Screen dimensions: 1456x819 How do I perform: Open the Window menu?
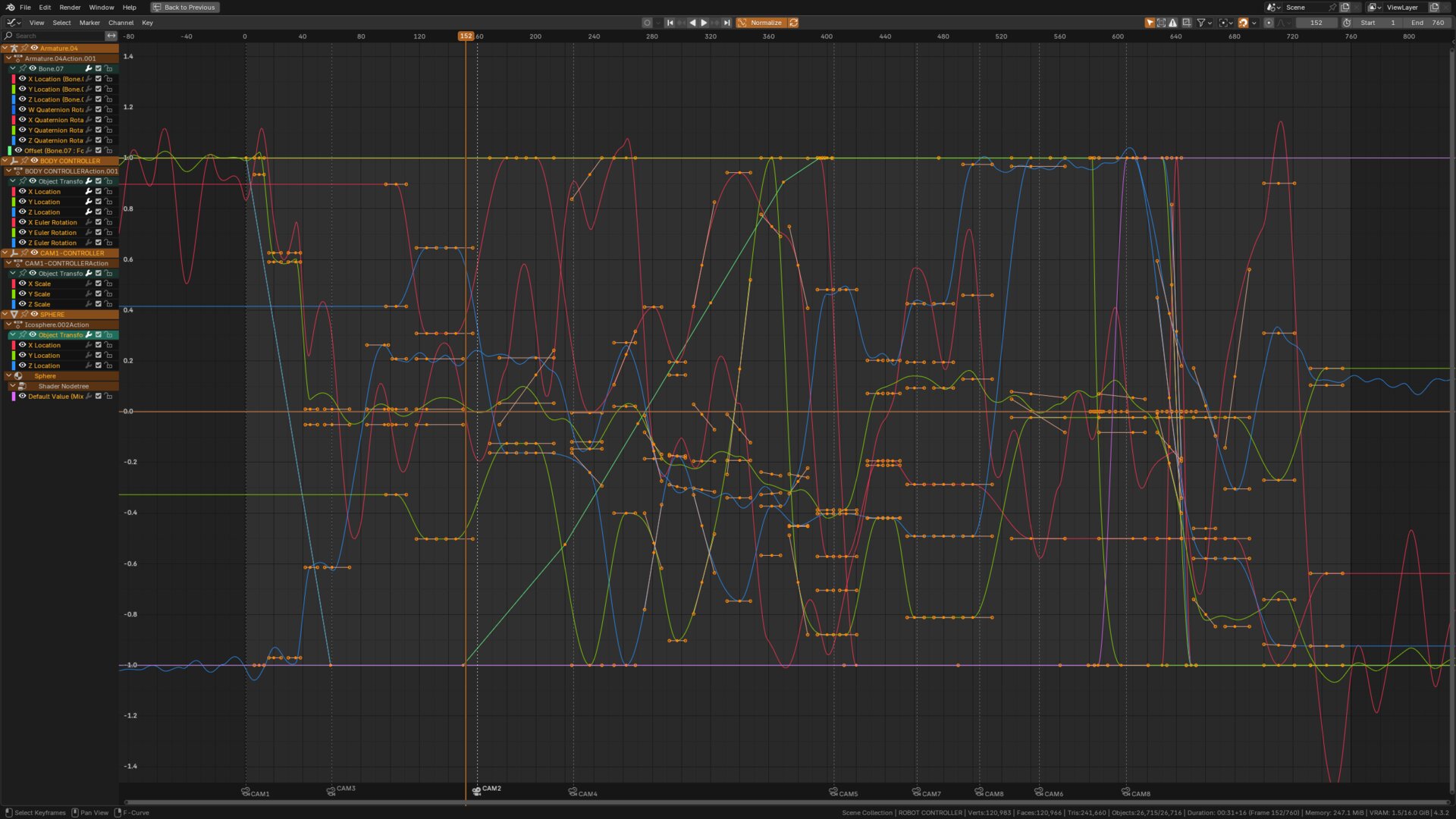coord(102,7)
